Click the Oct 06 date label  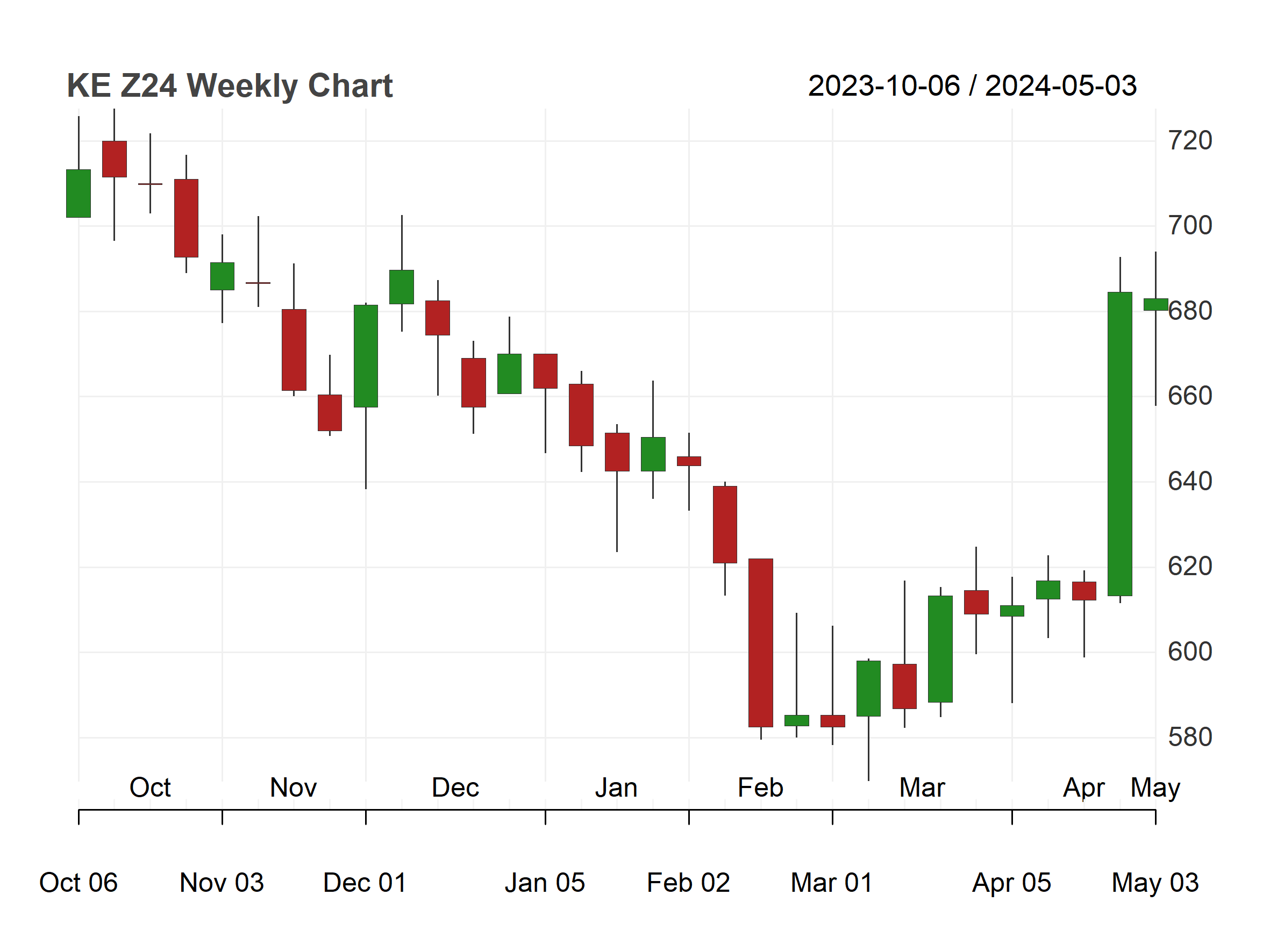(x=79, y=883)
